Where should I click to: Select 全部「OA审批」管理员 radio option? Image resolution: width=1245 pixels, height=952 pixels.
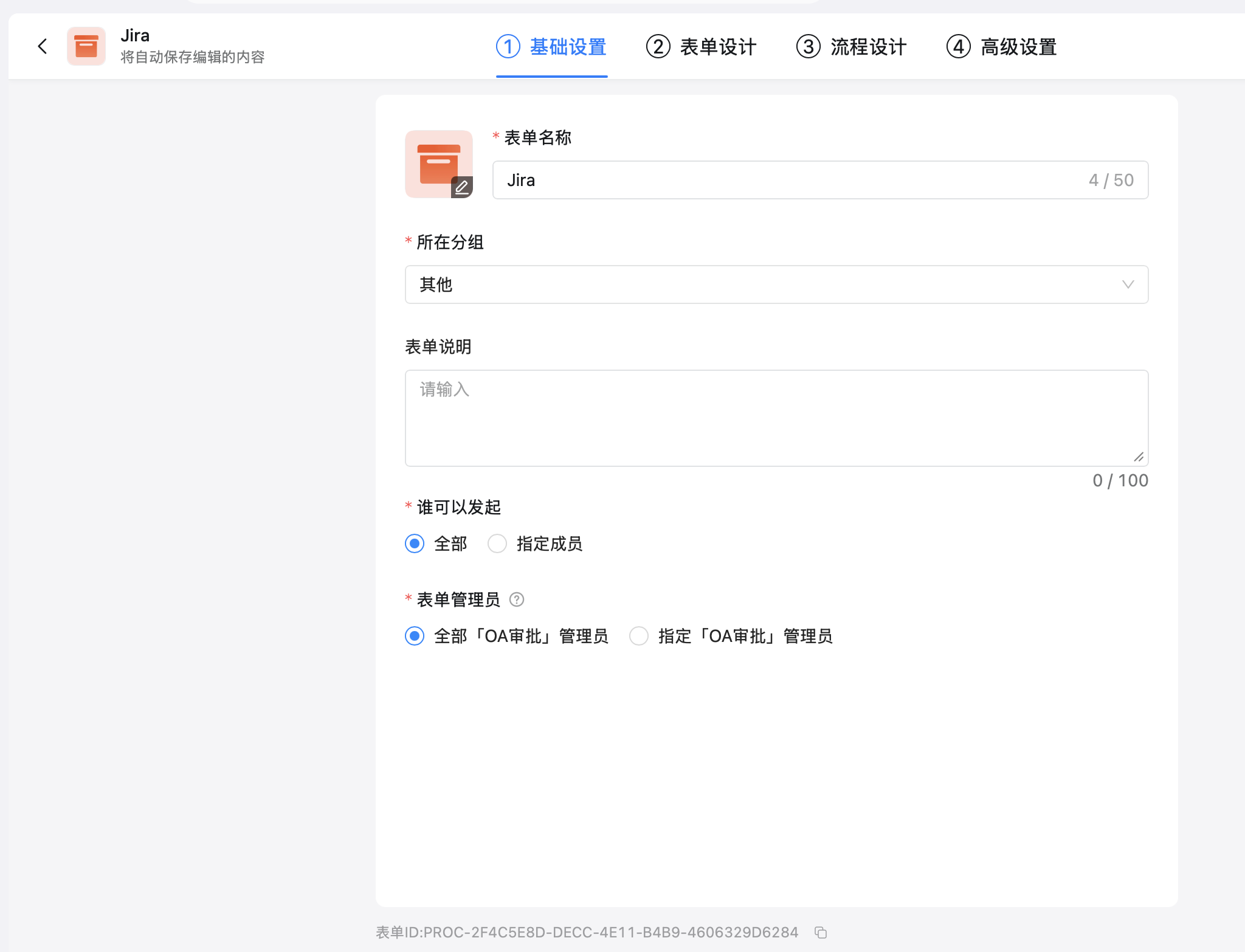coord(415,636)
